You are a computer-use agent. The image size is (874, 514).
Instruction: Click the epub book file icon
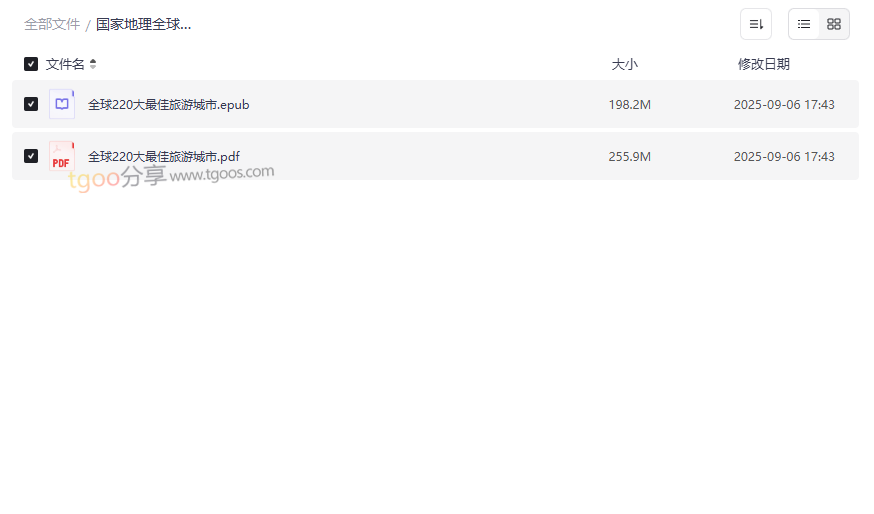point(62,104)
